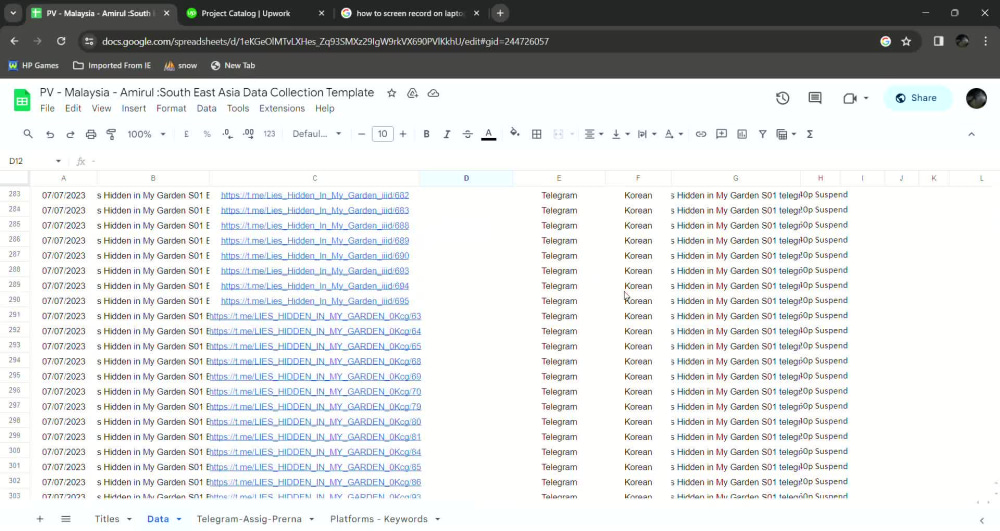The height and width of the screenshot is (531, 1000).
Task: Open the all sheets list
Action: pos(66,519)
